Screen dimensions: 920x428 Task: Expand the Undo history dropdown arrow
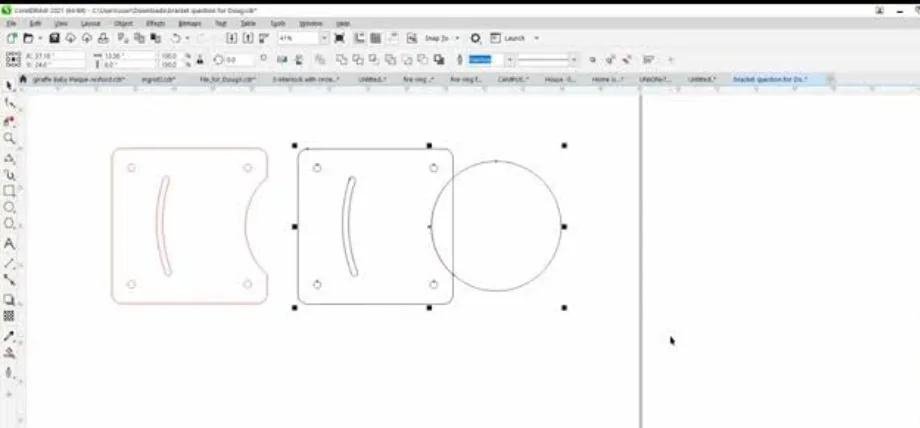point(188,38)
